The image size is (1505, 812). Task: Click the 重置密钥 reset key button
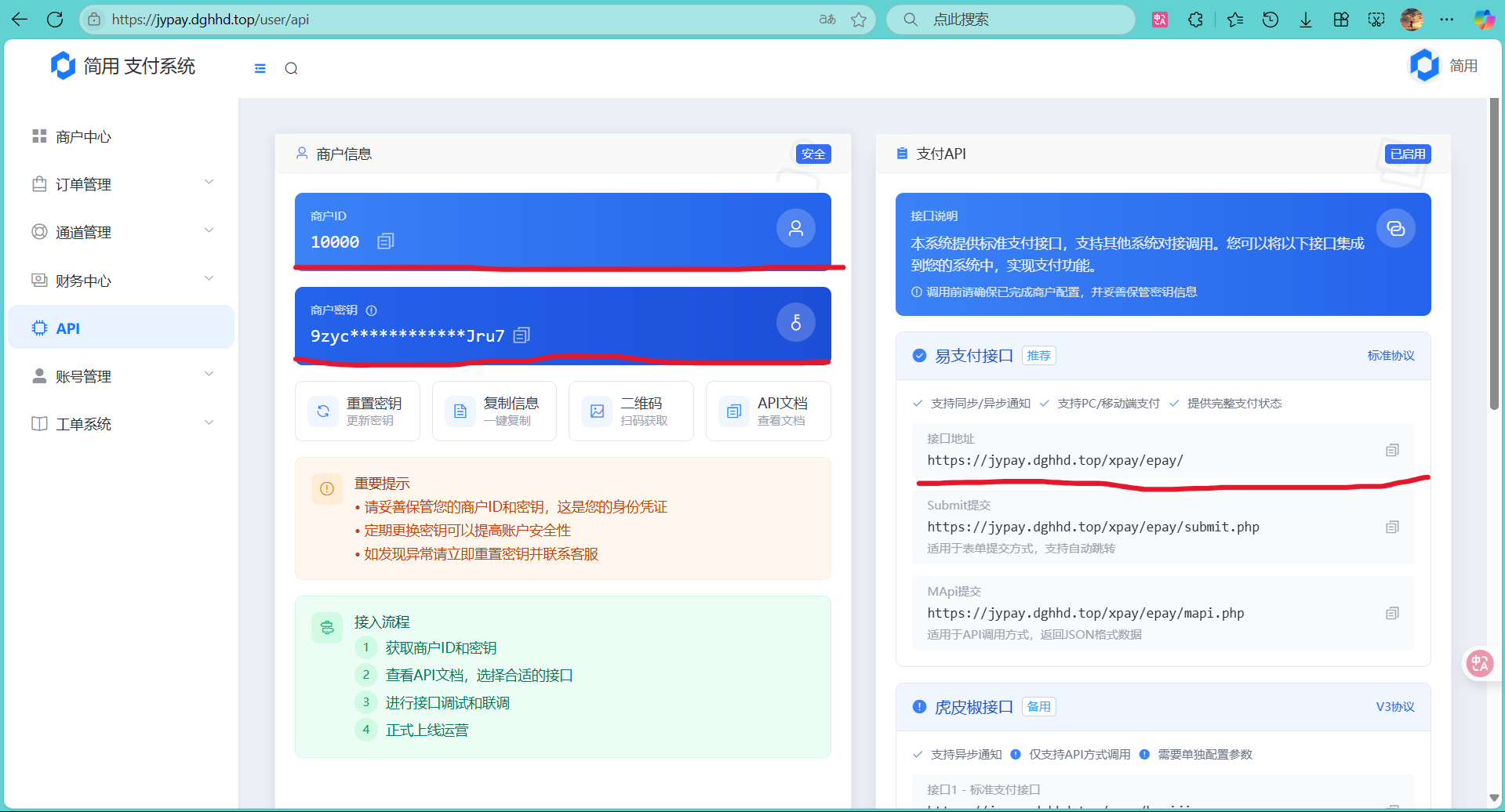(x=357, y=410)
